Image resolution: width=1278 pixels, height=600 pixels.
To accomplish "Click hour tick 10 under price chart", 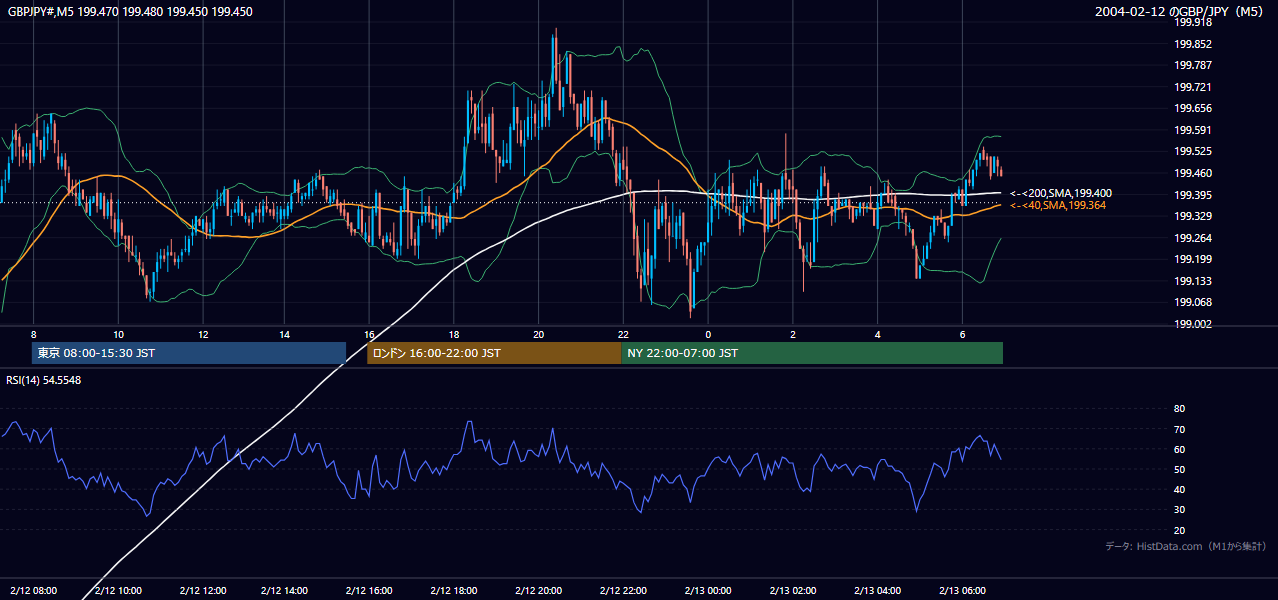I will 118,334.
